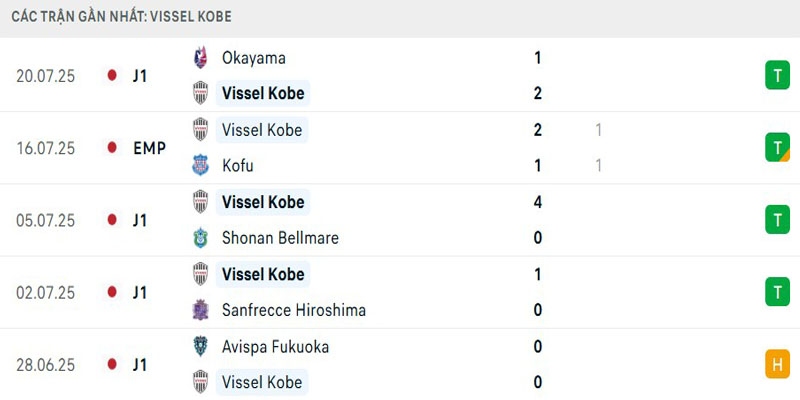This screenshot has height=400, width=800.
Task: Click the green T badge for 20.07.25
Action: (x=777, y=75)
